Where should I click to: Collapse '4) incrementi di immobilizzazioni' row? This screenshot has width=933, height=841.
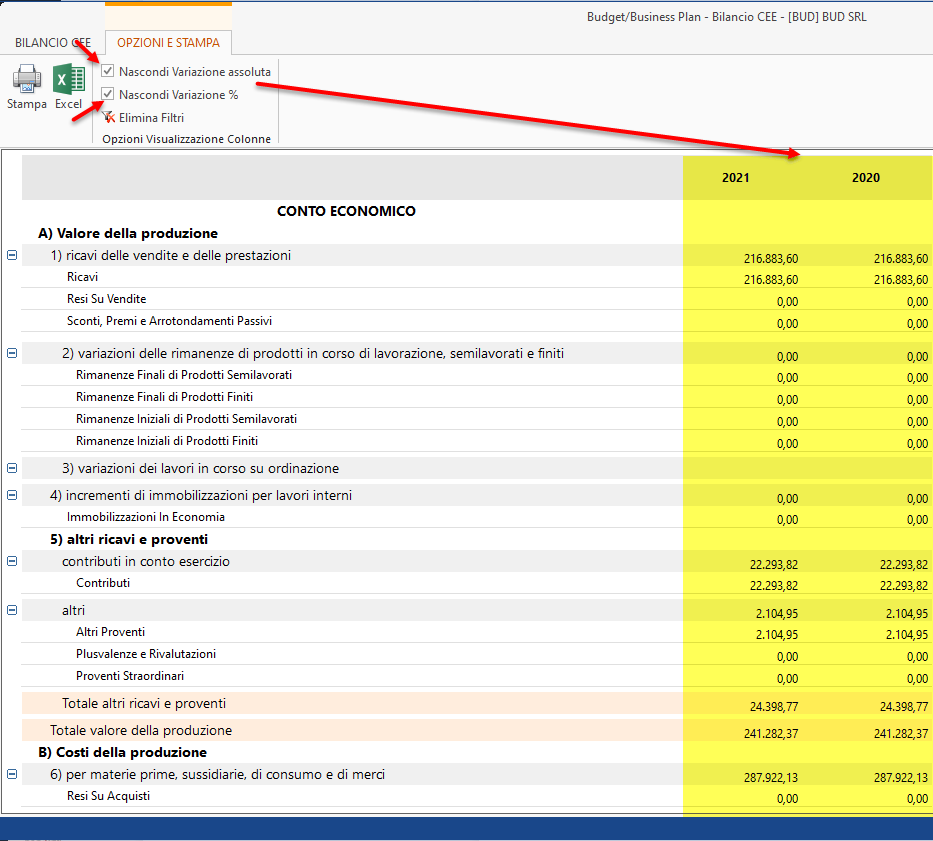(12, 495)
